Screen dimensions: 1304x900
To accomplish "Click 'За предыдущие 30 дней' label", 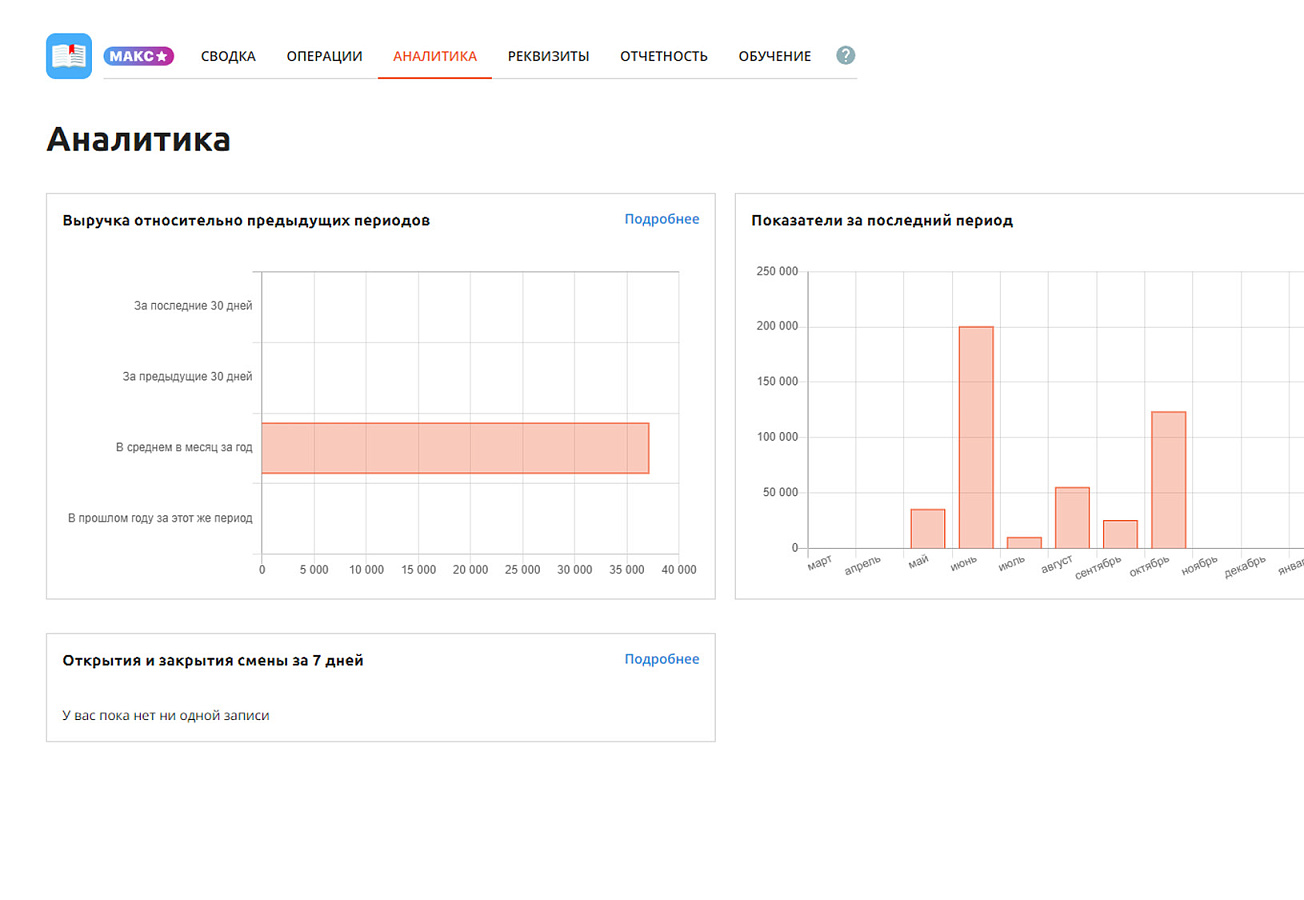I will point(188,377).
